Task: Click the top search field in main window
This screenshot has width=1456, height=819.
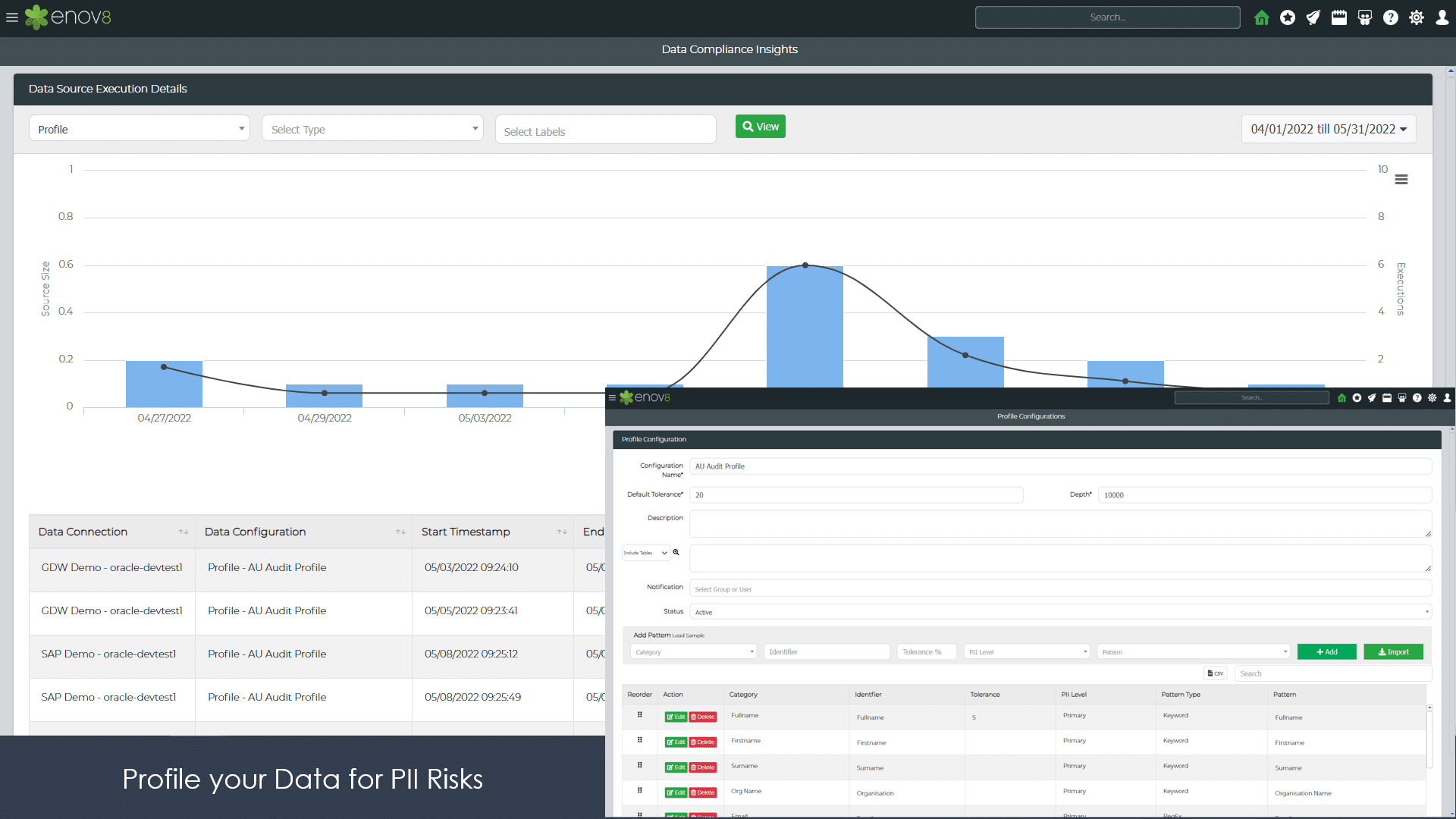Action: pos(1108,17)
